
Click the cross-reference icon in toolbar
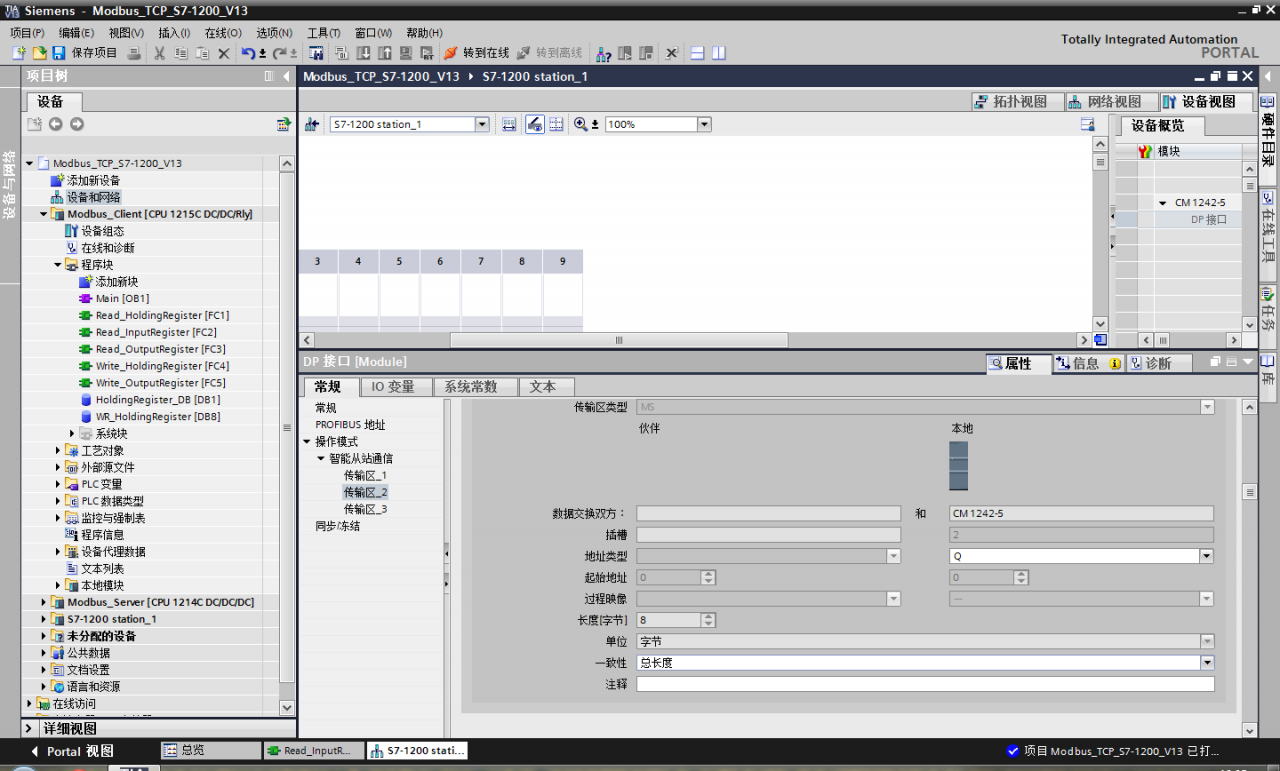coord(671,53)
